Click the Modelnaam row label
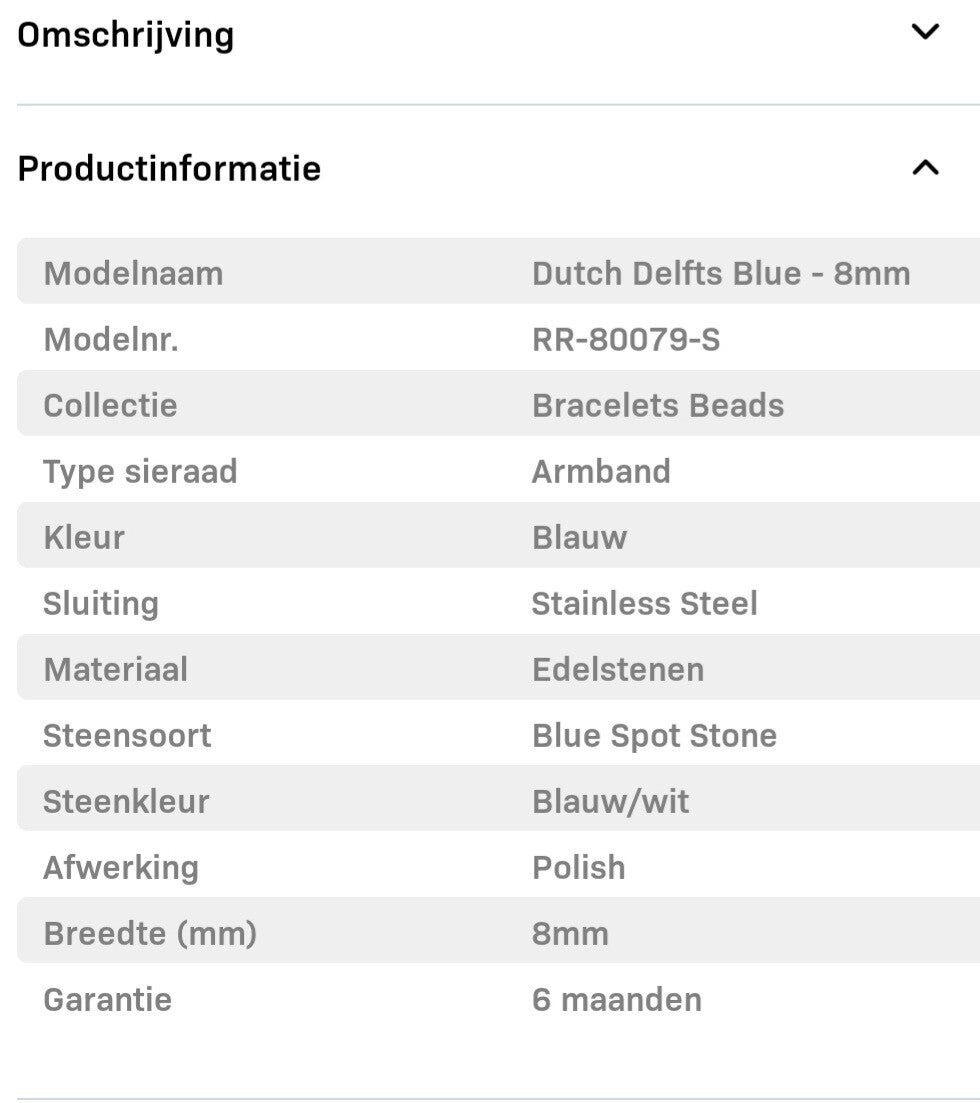 click(133, 273)
